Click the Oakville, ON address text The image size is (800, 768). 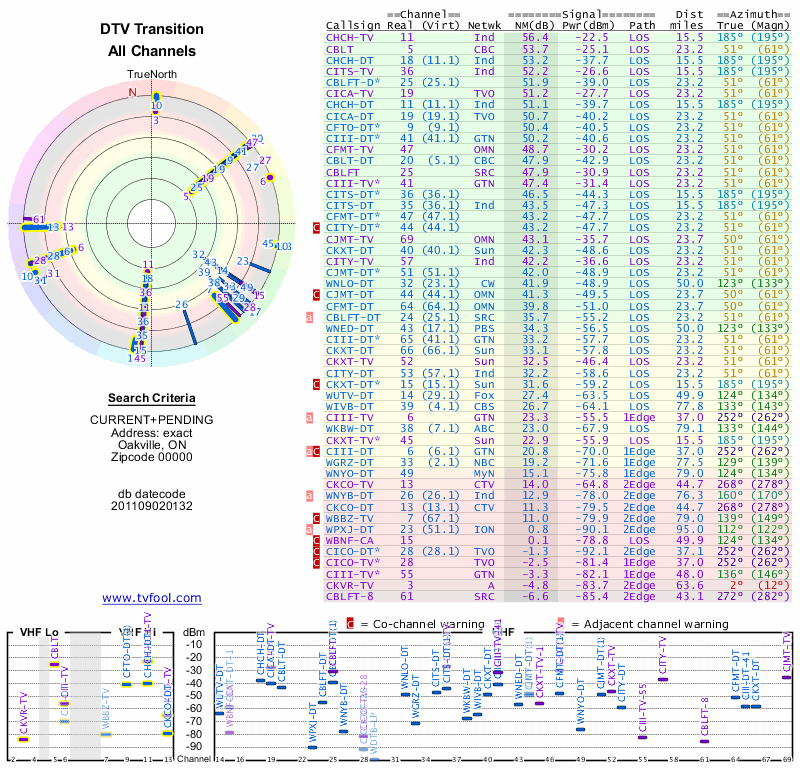[152, 445]
